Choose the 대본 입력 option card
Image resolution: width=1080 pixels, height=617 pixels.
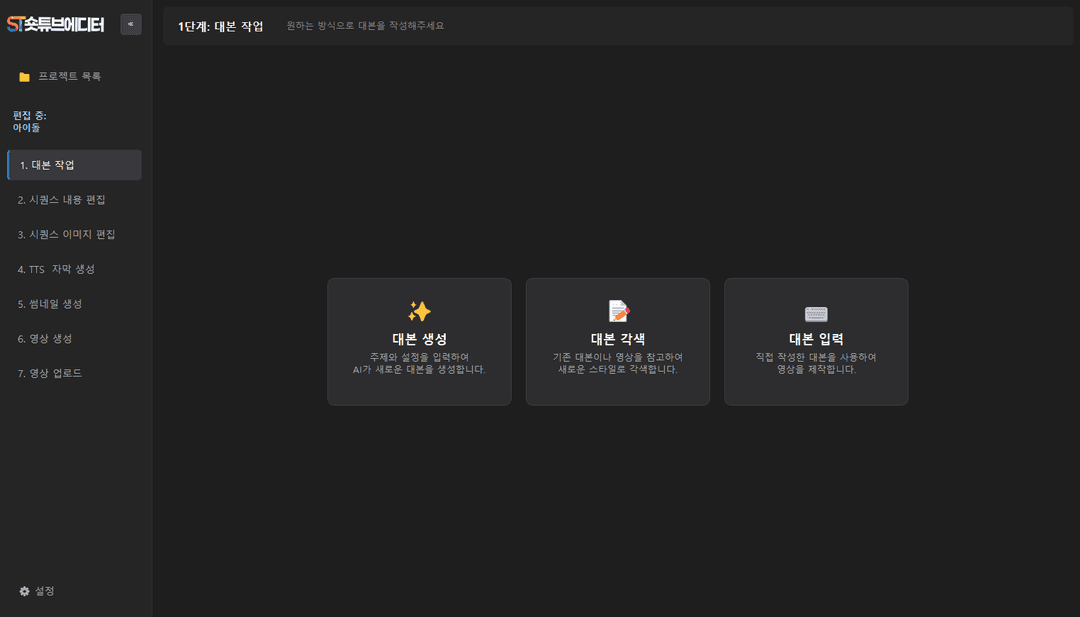click(x=815, y=342)
